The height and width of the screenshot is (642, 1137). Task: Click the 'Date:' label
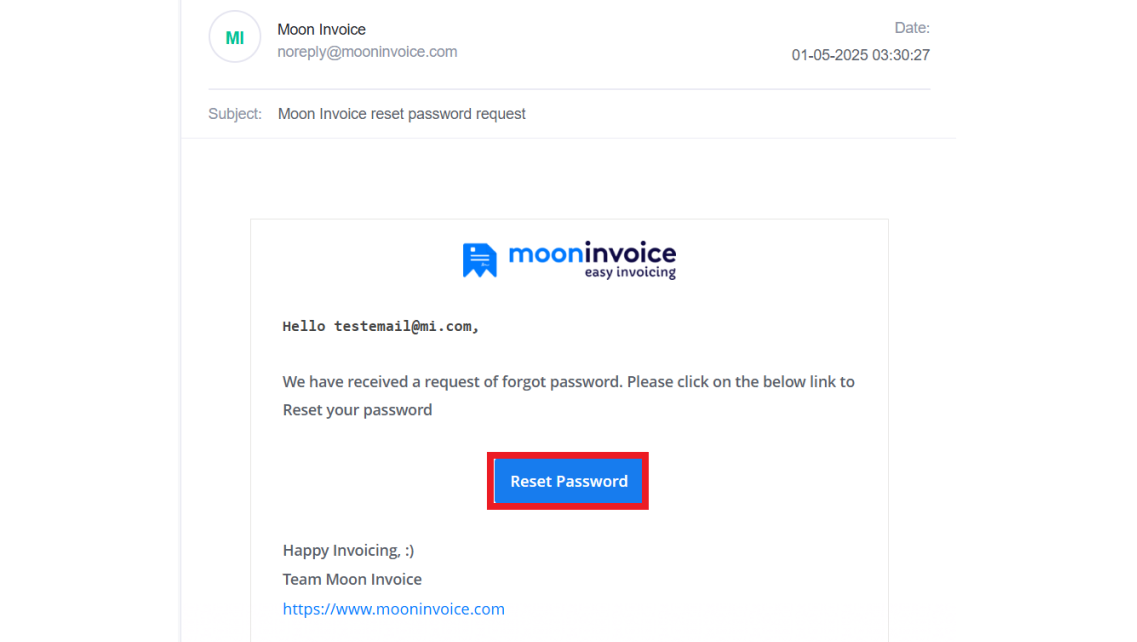coord(911,28)
